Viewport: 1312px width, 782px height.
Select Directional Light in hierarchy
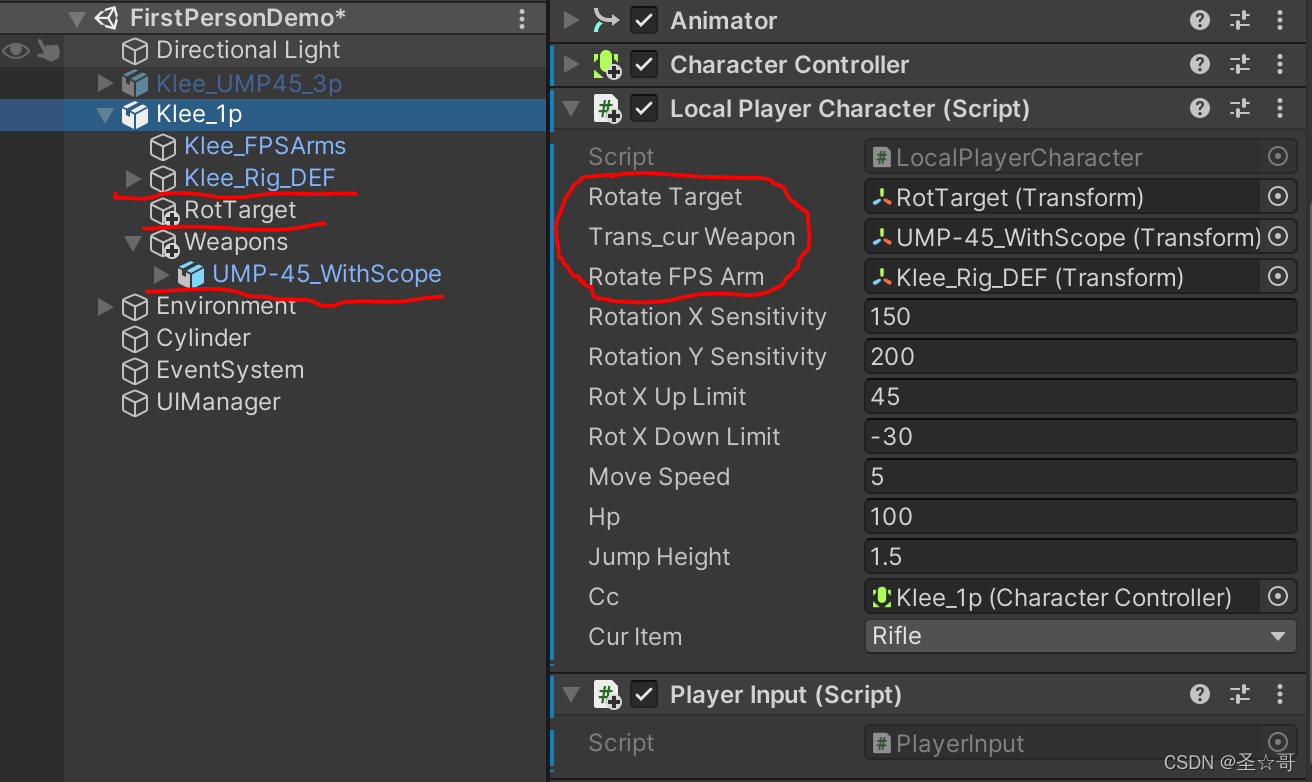click(x=248, y=50)
